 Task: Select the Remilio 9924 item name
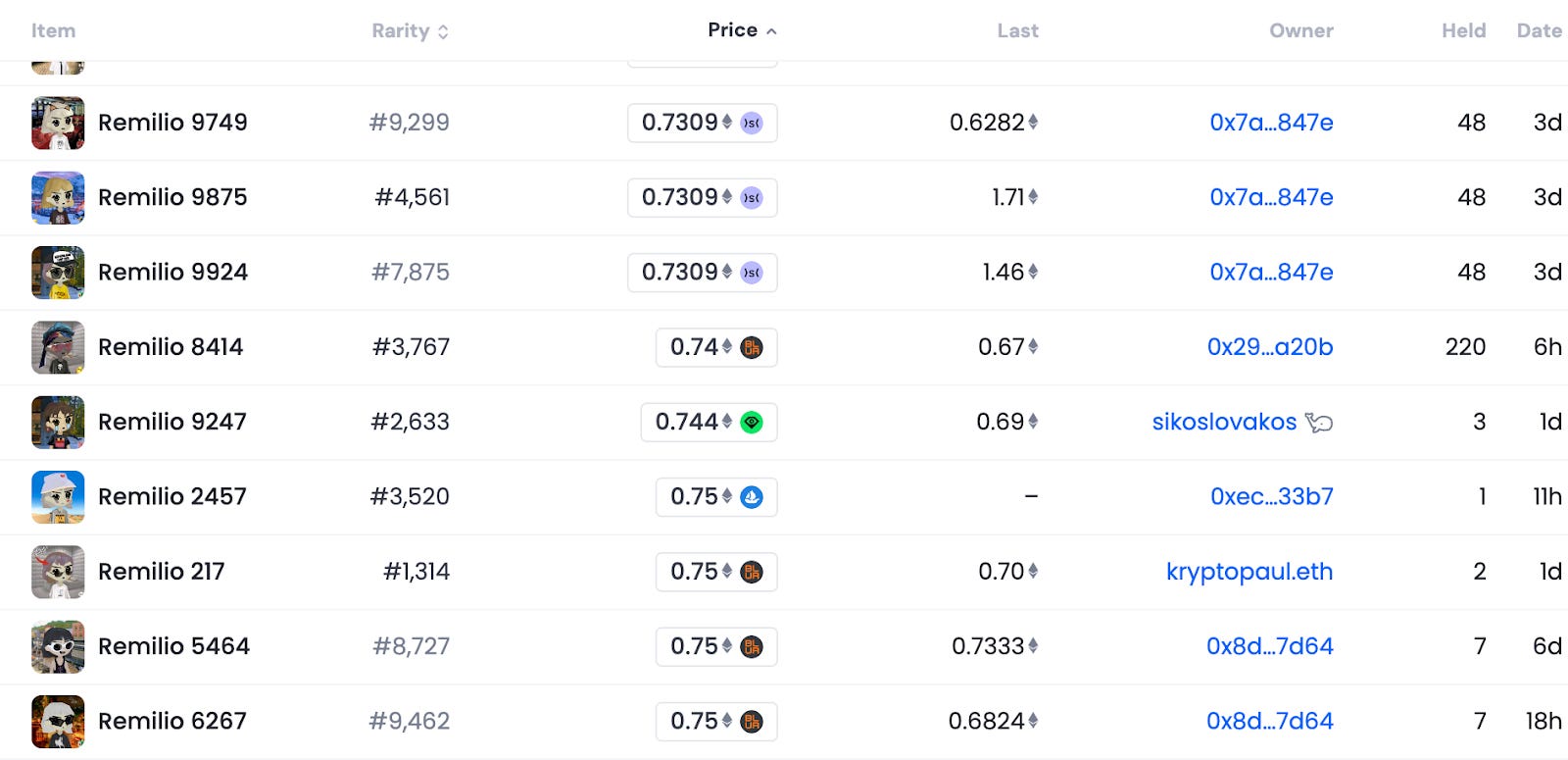tap(172, 273)
